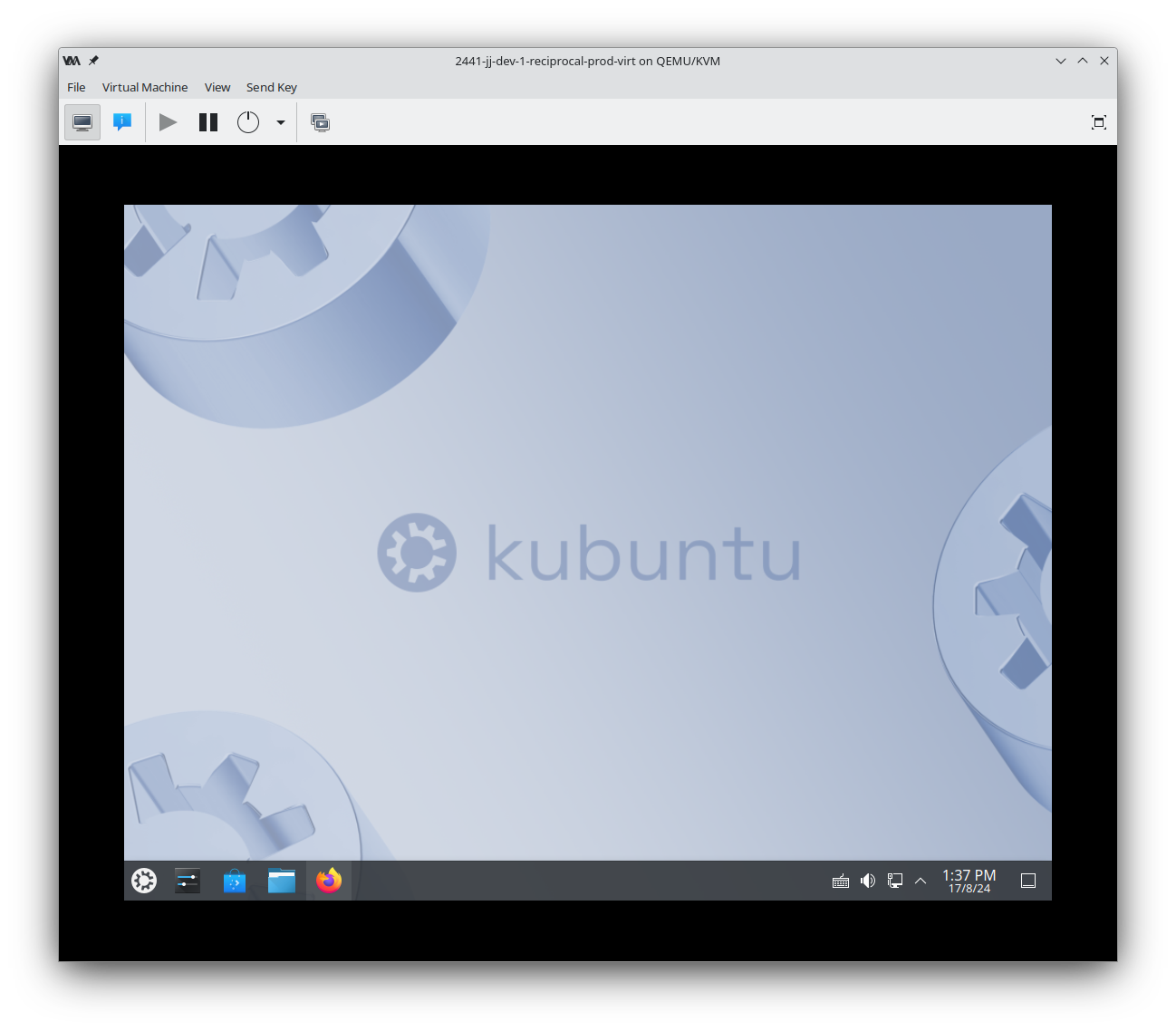Launch Firefox from the guest taskbar

point(329,881)
